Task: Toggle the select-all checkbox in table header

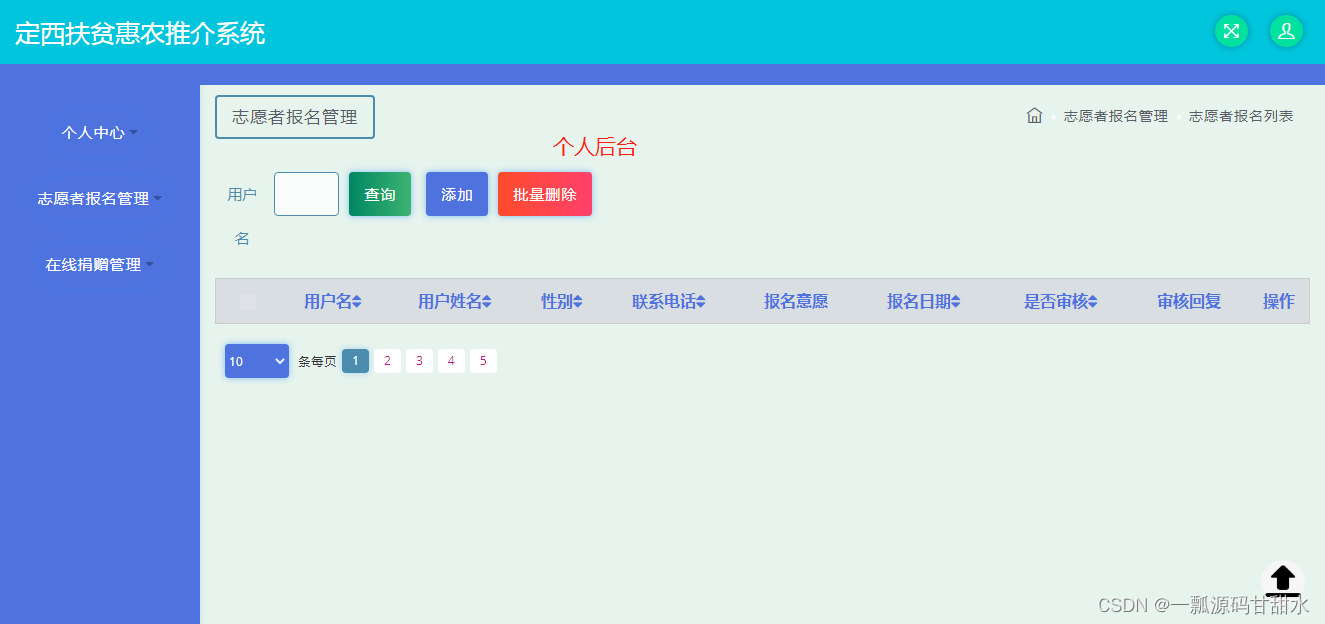Action: point(247,301)
